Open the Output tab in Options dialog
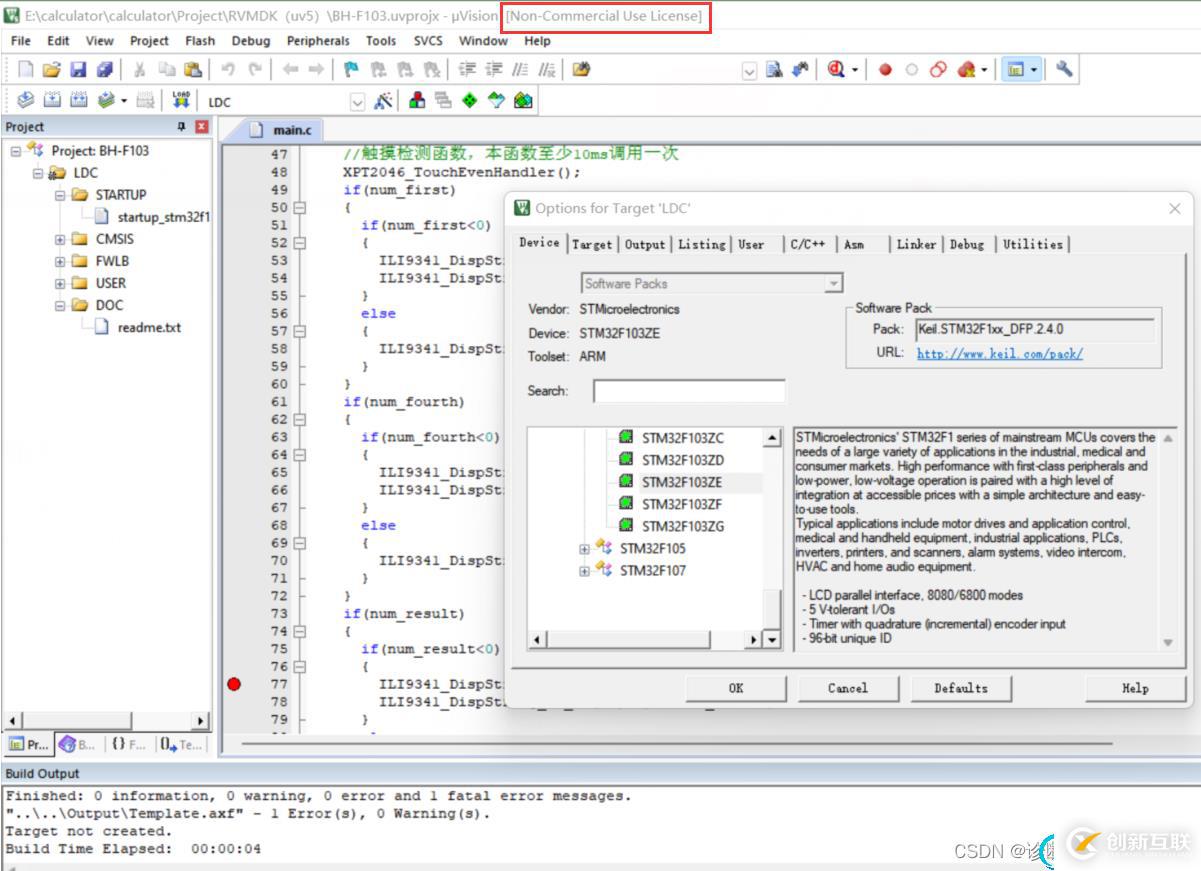The height and width of the screenshot is (871, 1201). coord(645,244)
